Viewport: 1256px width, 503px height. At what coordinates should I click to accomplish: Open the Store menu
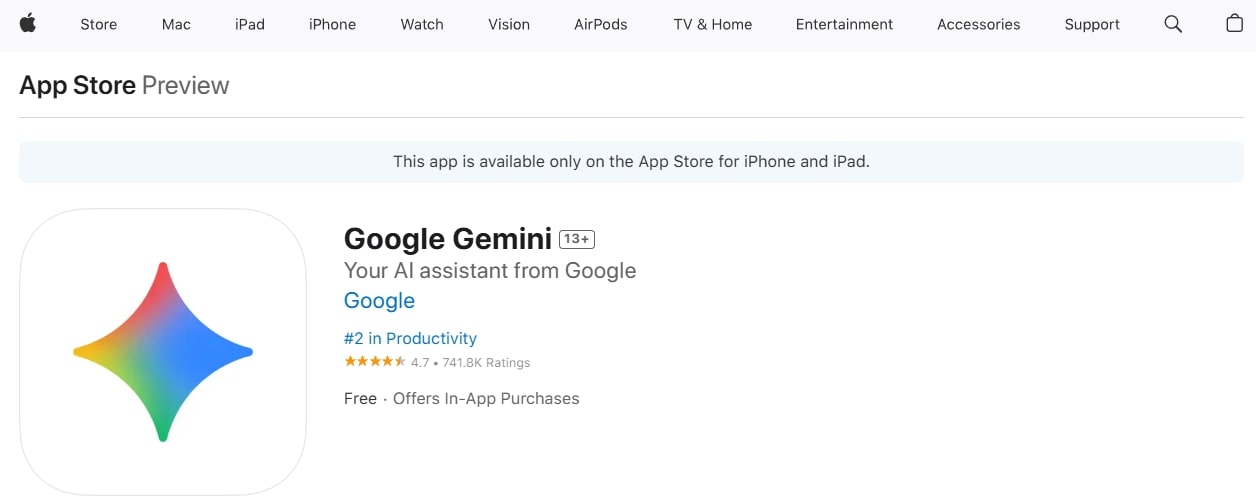point(98,24)
